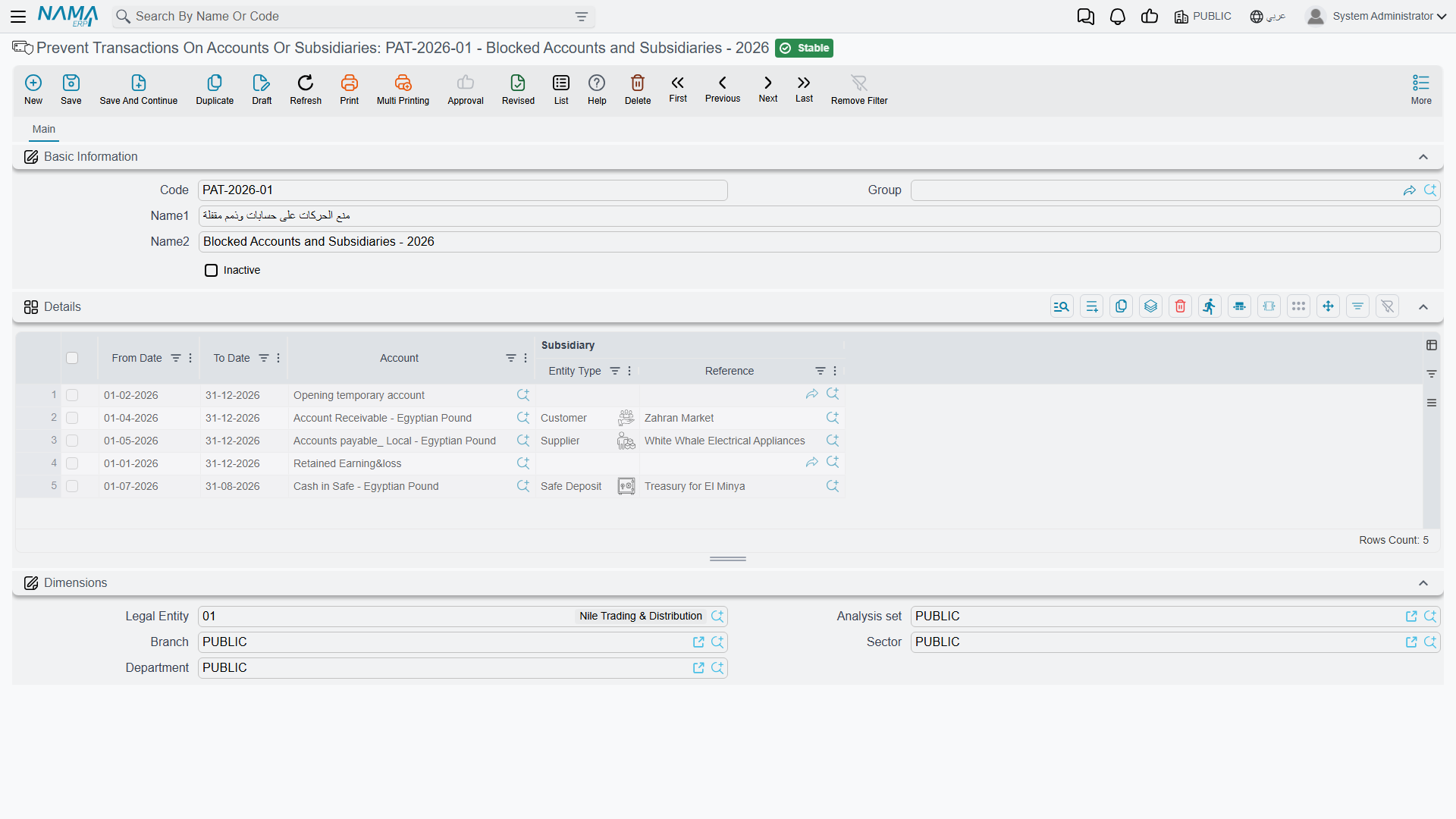Click Remove Filter
Image resolution: width=1456 pixels, height=819 pixels.
[x=859, y=89]
